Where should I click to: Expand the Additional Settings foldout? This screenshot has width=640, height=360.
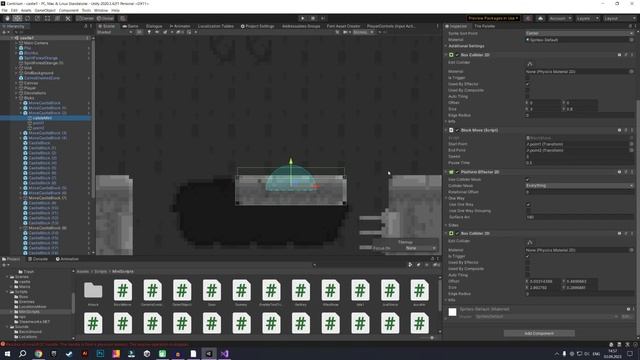(465, 46)
